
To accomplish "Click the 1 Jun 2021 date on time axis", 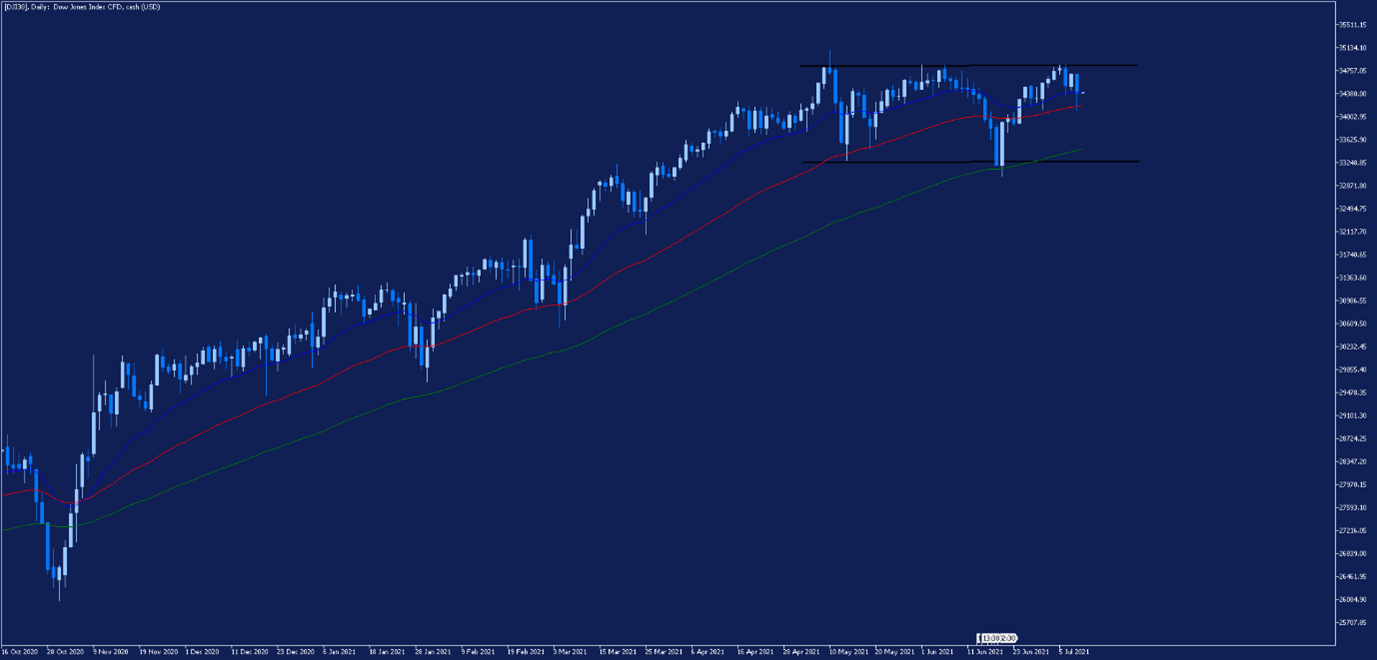I will (x=939, y=650).
